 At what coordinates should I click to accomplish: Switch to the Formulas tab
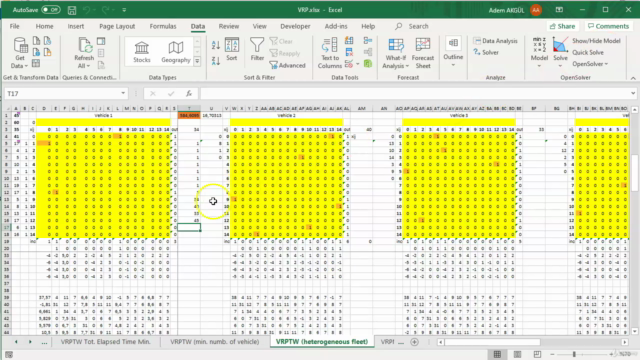[163, 26]
